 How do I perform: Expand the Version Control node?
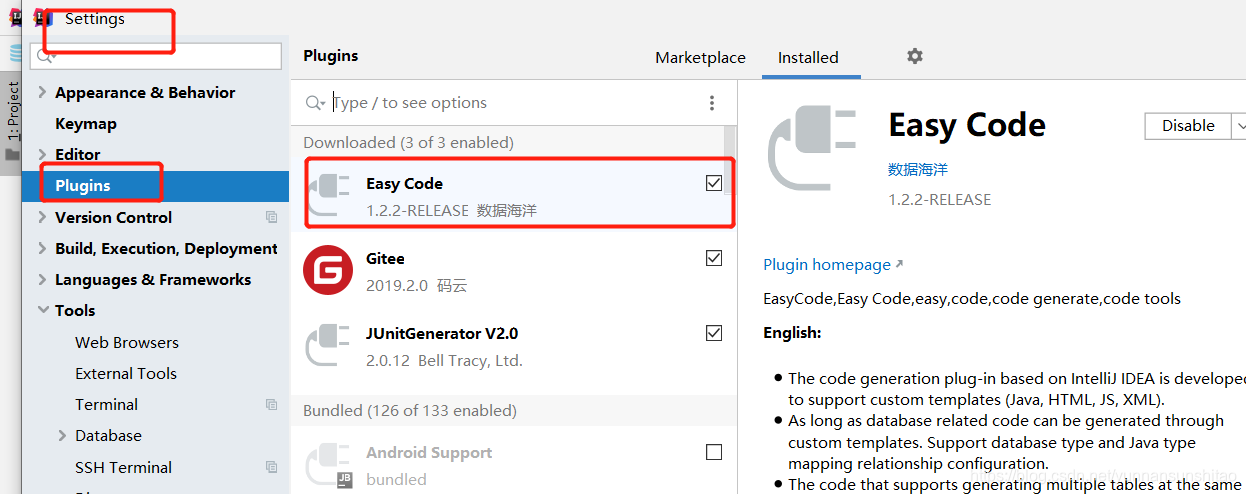point(42,217)
